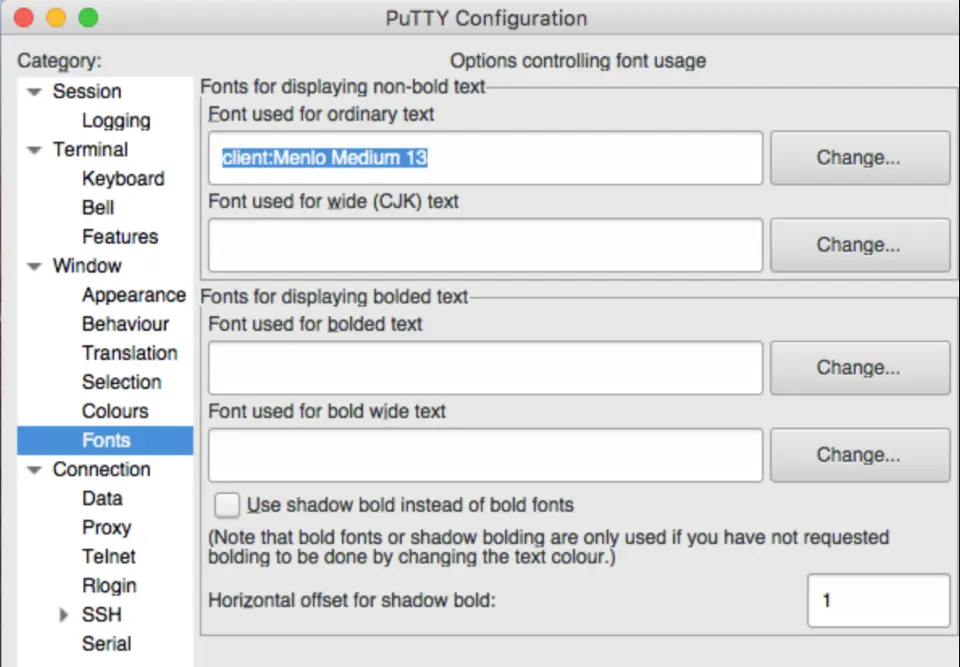The height and width of the screenshot is (667, 960).
Task: Maximize the PuTTY Configuration window
Action: tap(88, 17)
